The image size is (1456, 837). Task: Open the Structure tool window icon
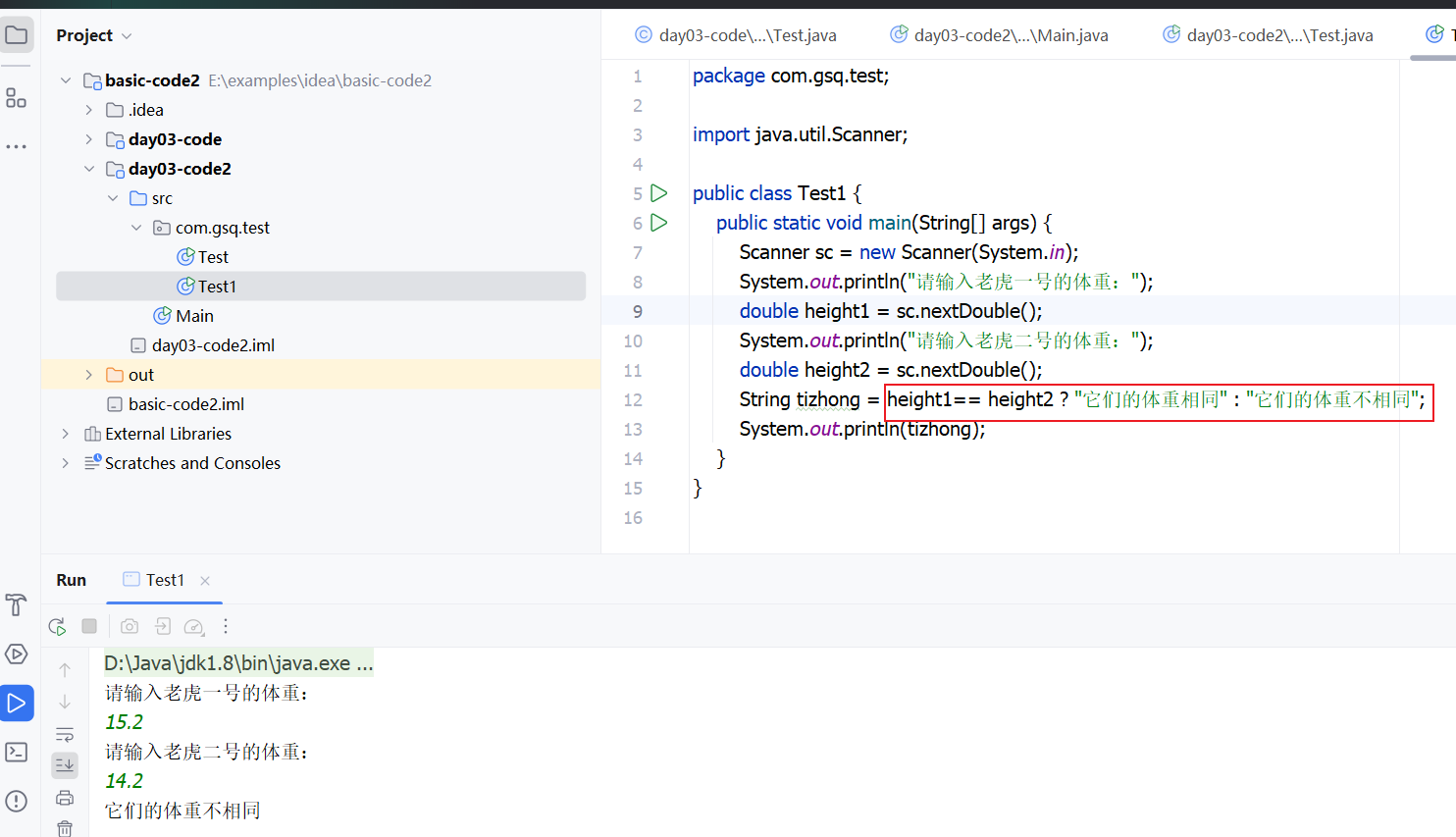tap(16, 98)
